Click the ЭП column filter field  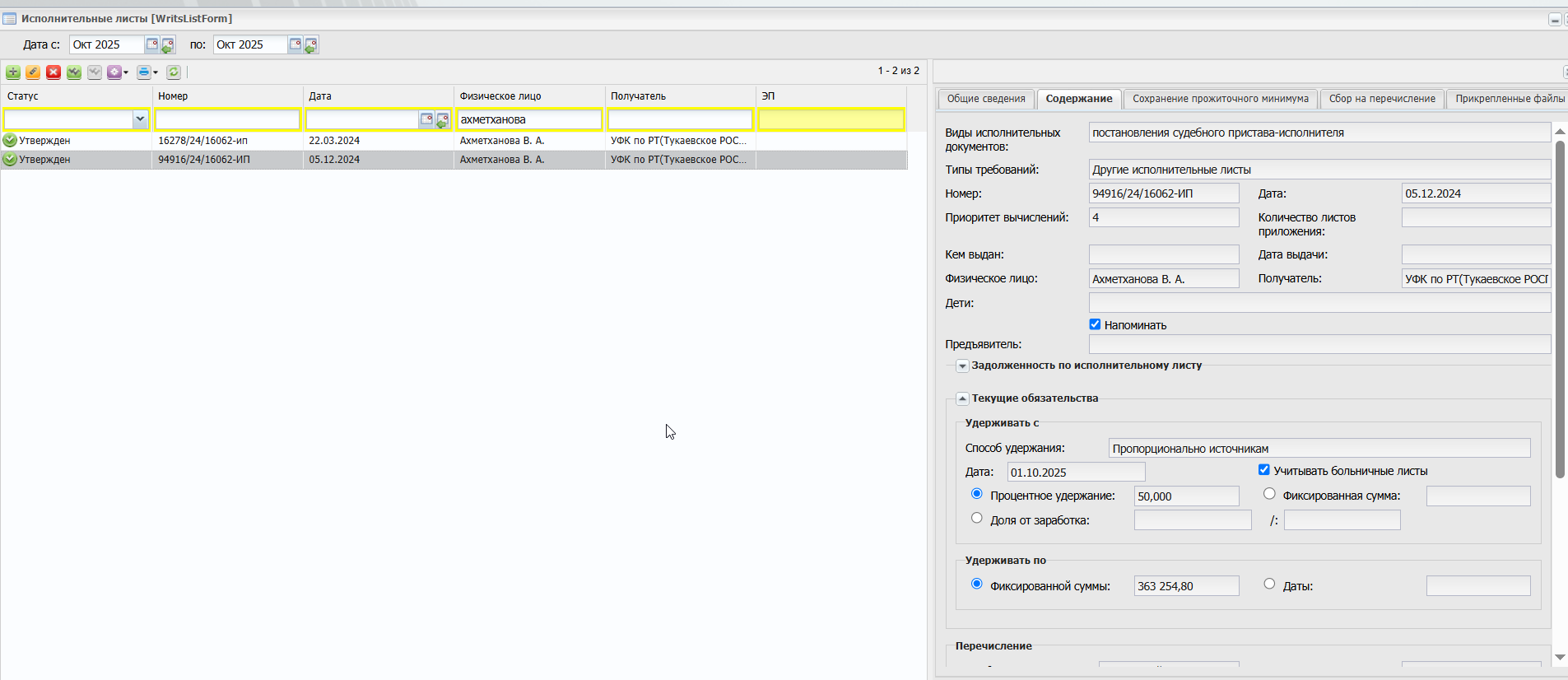pyautogui.click(x=831, y=119)
